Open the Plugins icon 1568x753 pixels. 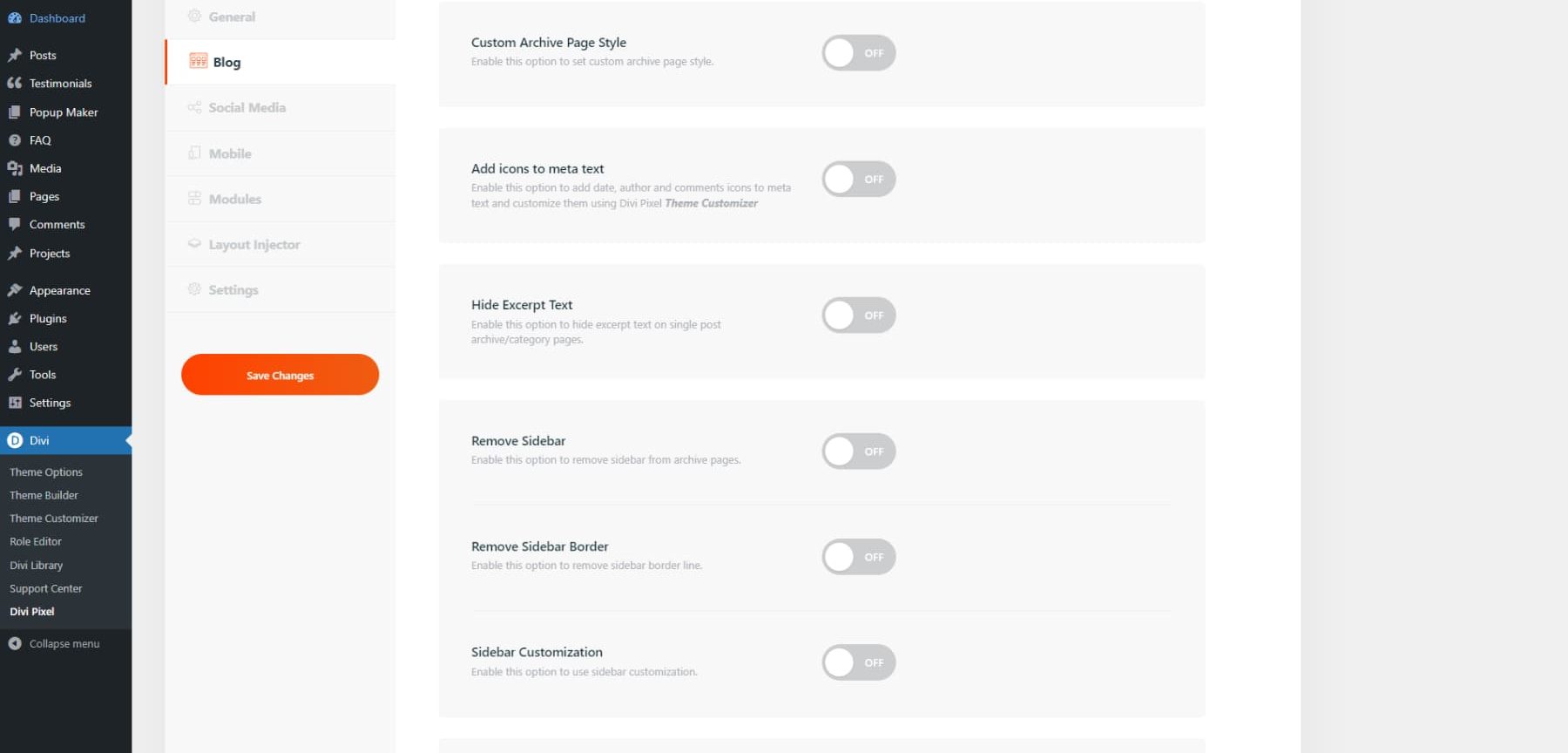(x=16, y=318)
